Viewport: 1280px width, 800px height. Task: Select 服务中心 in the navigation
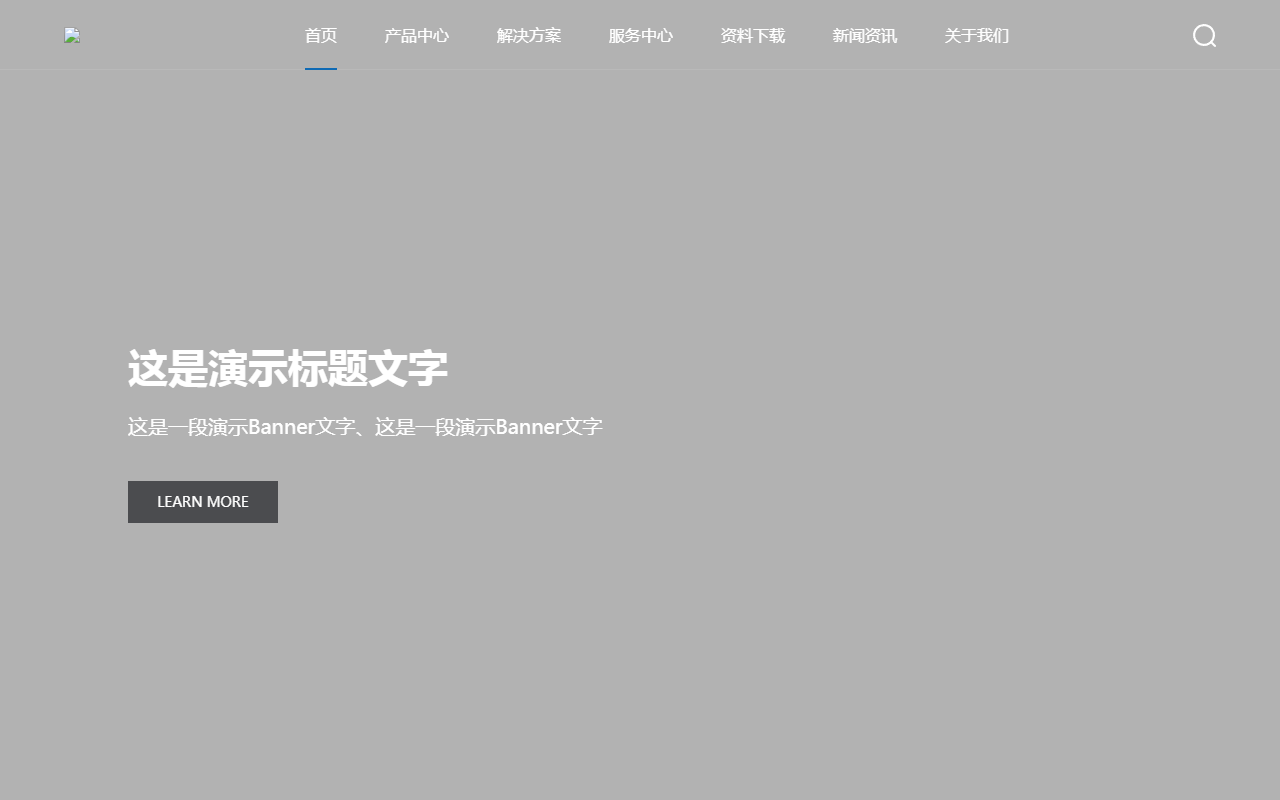[x=641, y=36]
